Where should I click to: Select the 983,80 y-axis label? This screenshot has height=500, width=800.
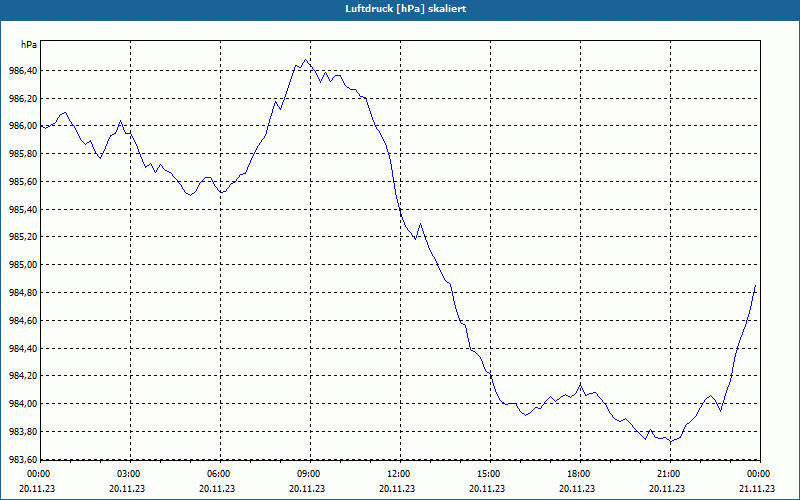pos(23,432)
